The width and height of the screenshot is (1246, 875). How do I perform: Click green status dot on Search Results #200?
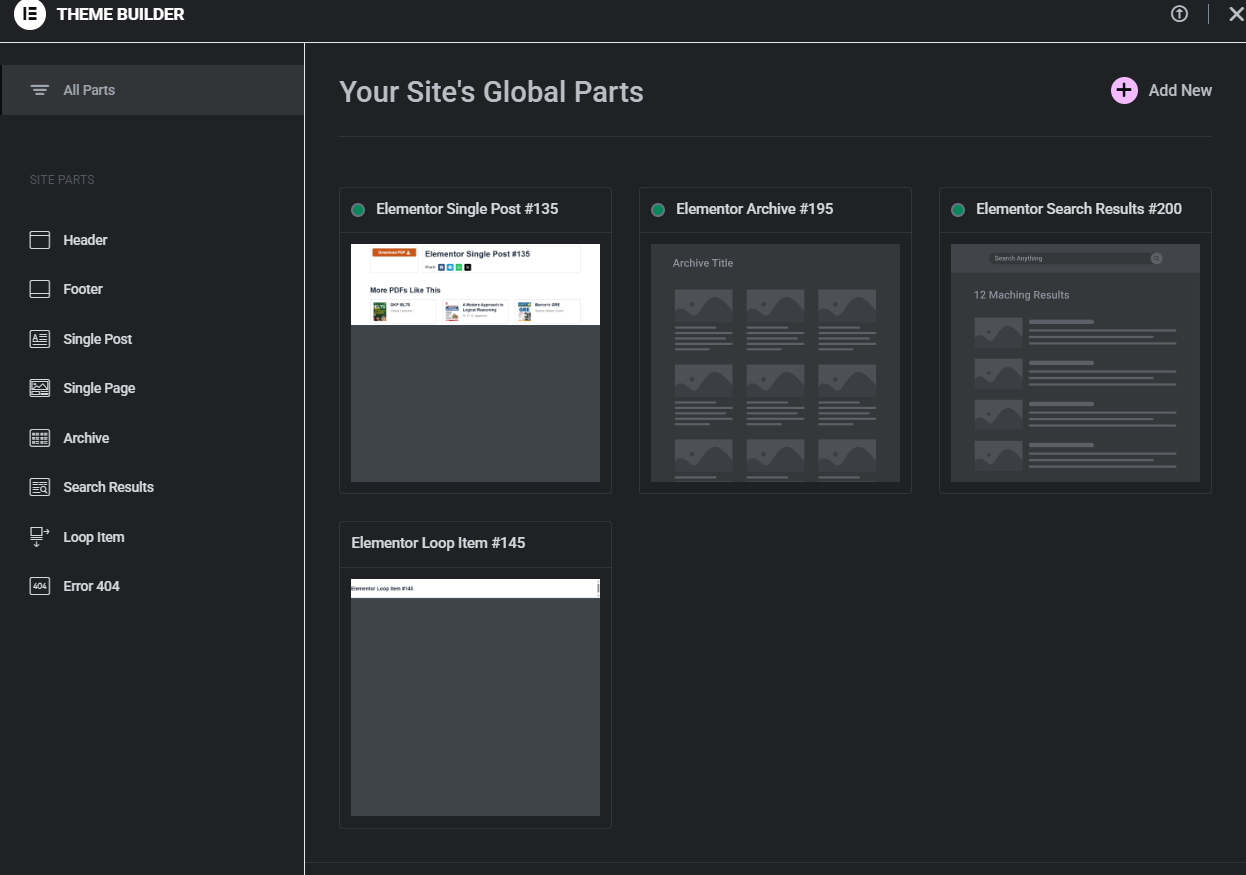958,210
